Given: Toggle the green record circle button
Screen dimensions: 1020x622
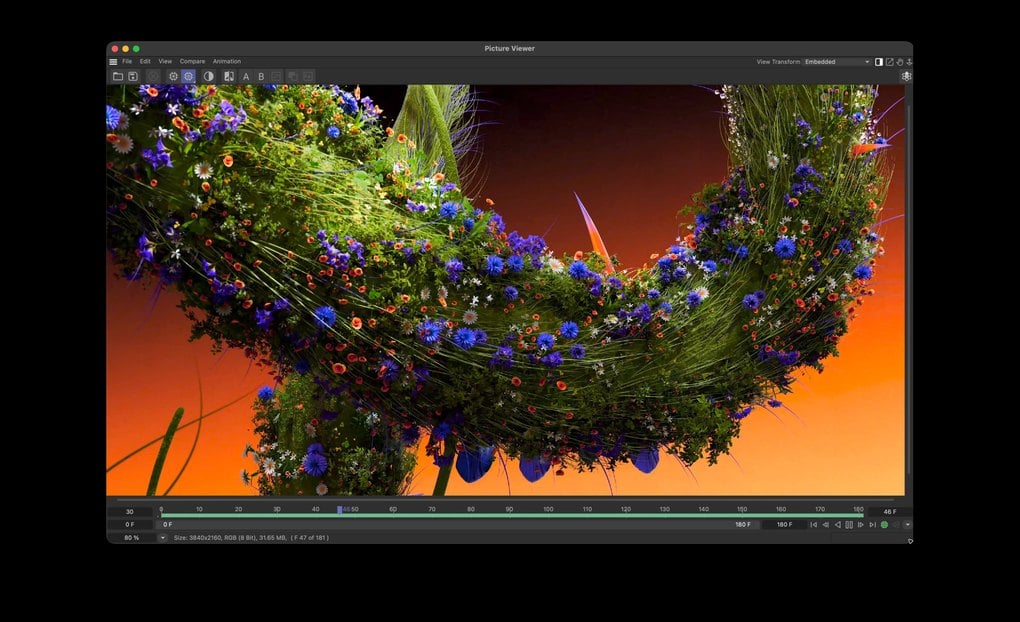Looking at the screenshot, I should (884, 524).
